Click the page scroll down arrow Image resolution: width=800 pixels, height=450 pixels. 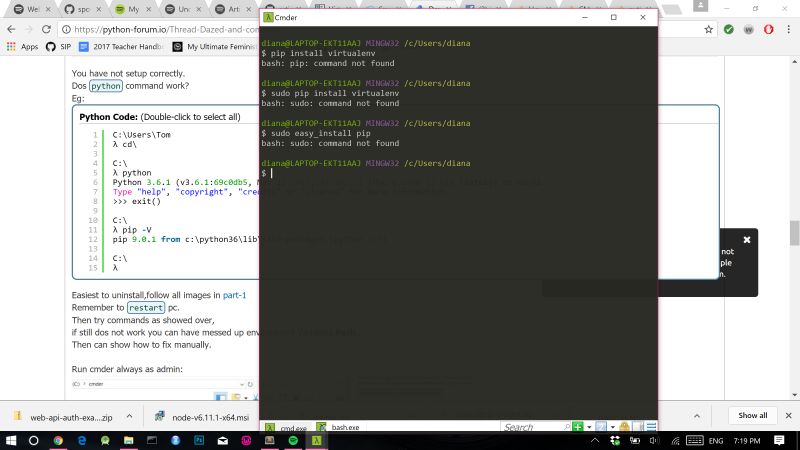pos(794,395)
